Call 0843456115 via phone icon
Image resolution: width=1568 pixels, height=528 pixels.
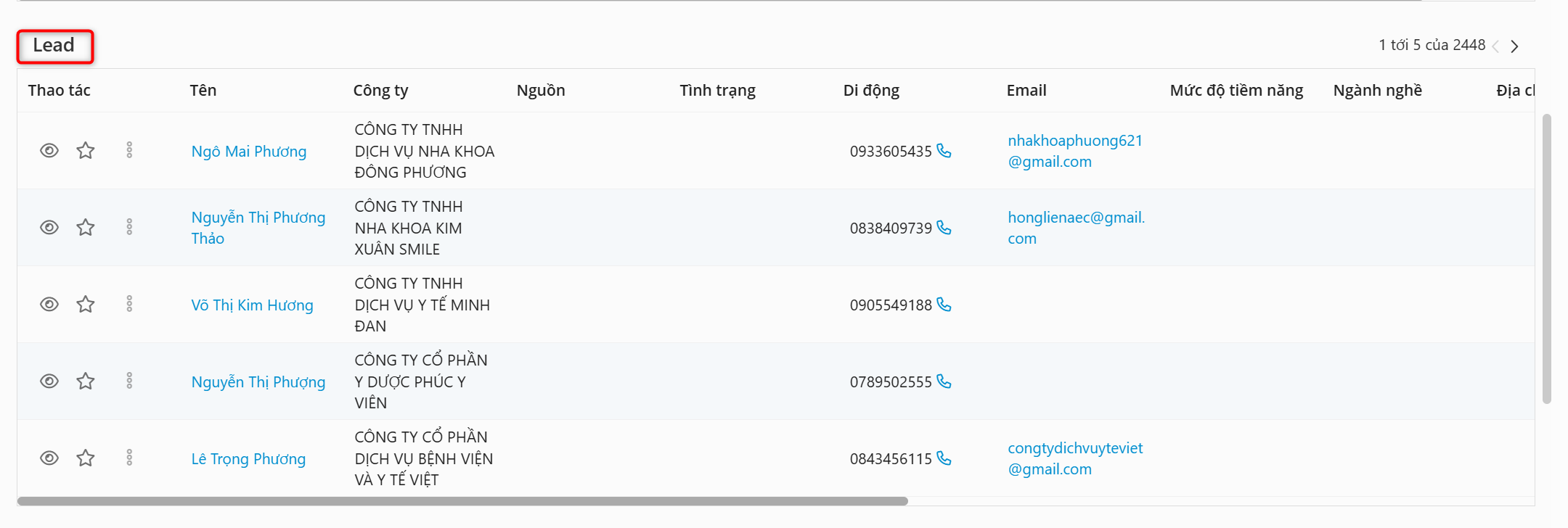(944, 458)
